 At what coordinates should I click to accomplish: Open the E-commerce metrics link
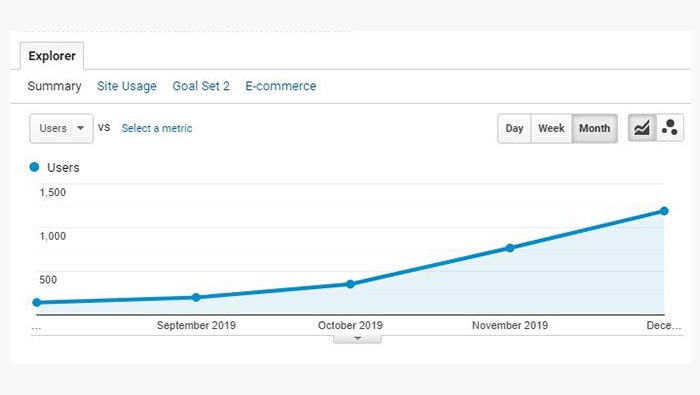tap(281, 86)
